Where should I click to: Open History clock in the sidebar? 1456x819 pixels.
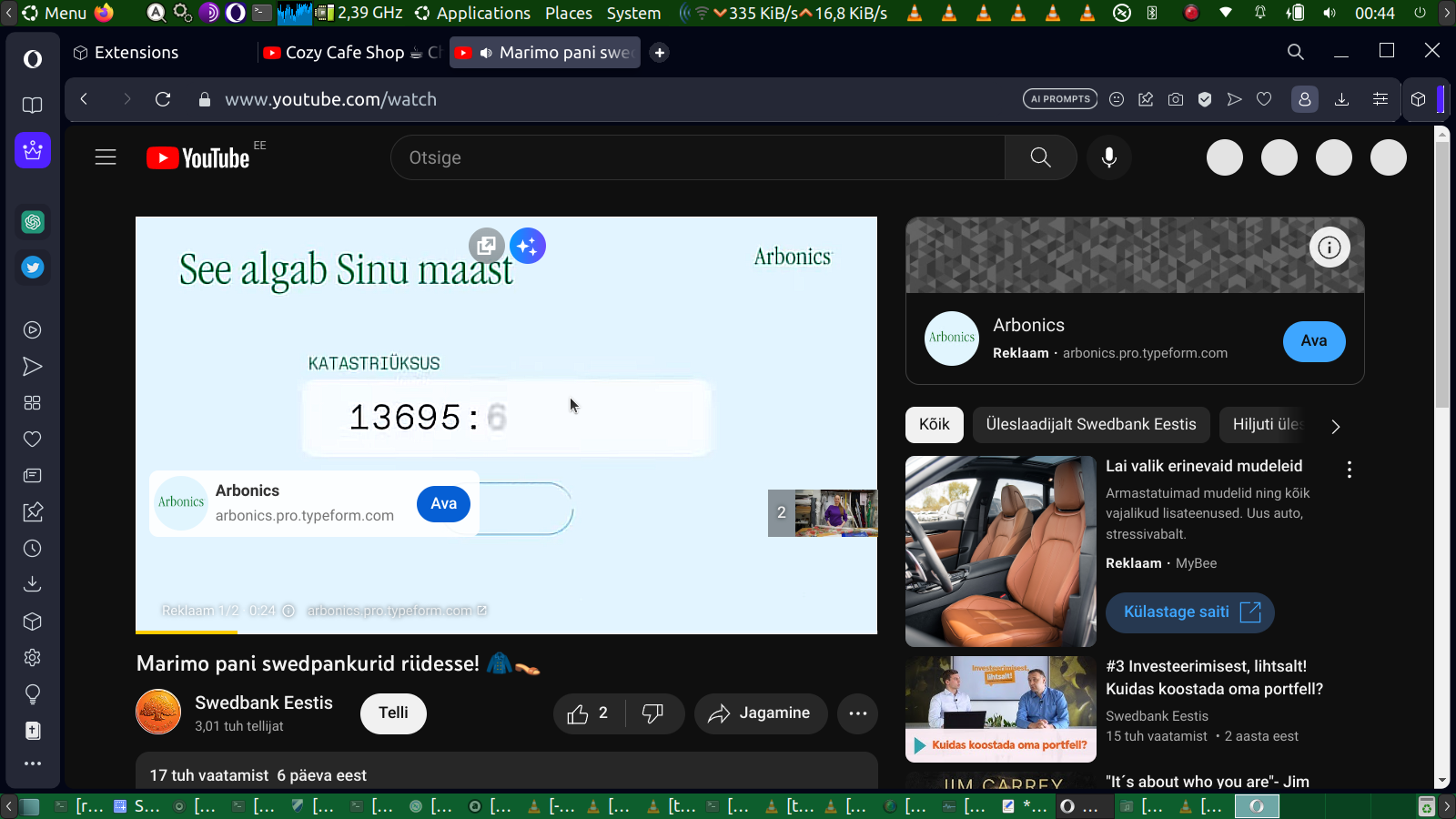33,549
